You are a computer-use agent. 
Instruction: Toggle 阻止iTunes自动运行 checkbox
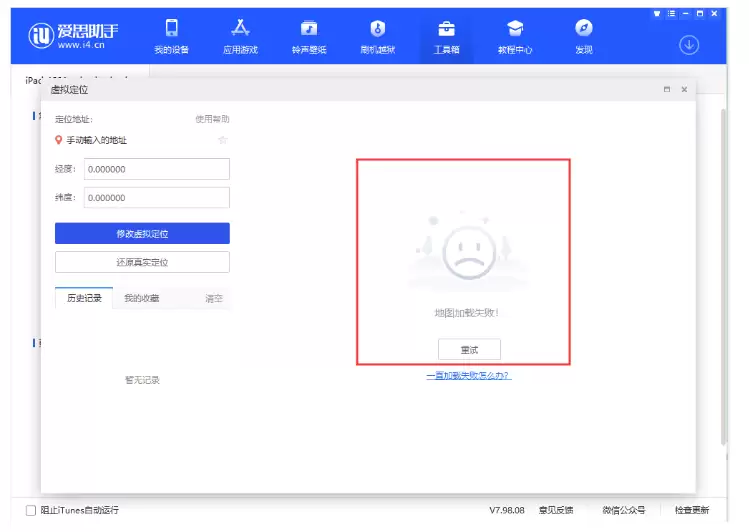point(31,511)
